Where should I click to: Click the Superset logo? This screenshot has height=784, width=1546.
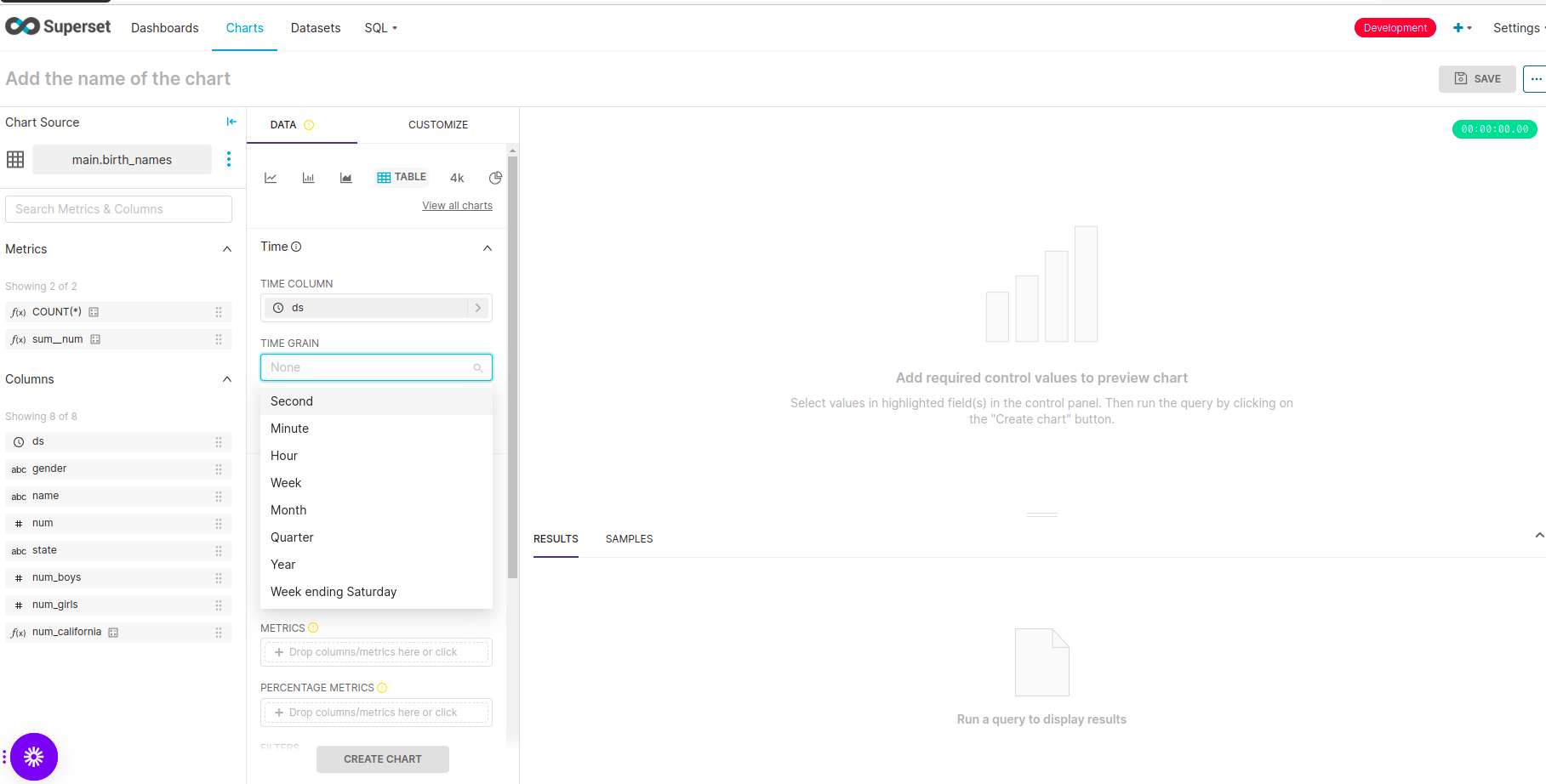coord(58,26)
